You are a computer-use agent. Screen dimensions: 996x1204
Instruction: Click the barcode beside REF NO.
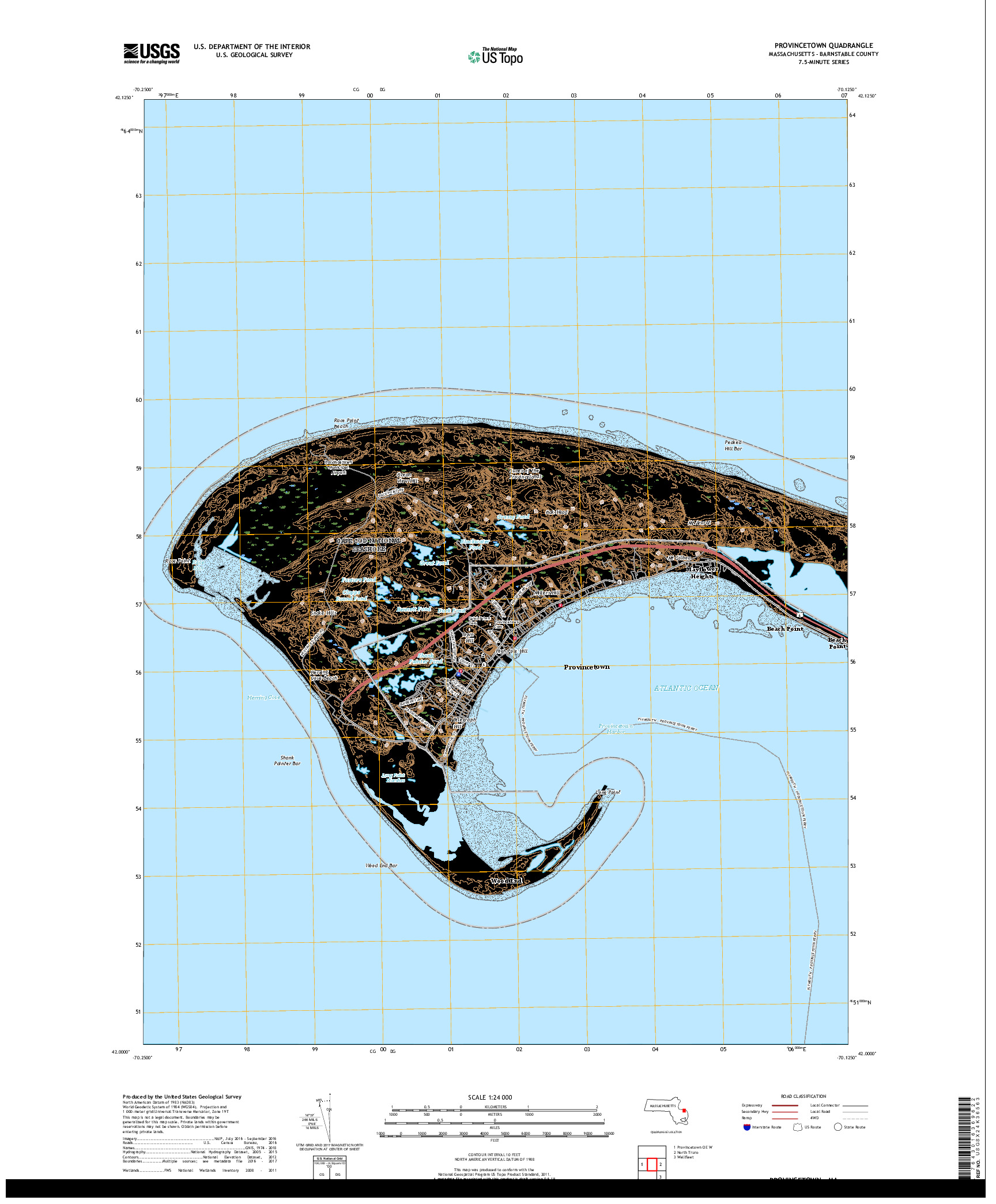tap(964, 1138)
